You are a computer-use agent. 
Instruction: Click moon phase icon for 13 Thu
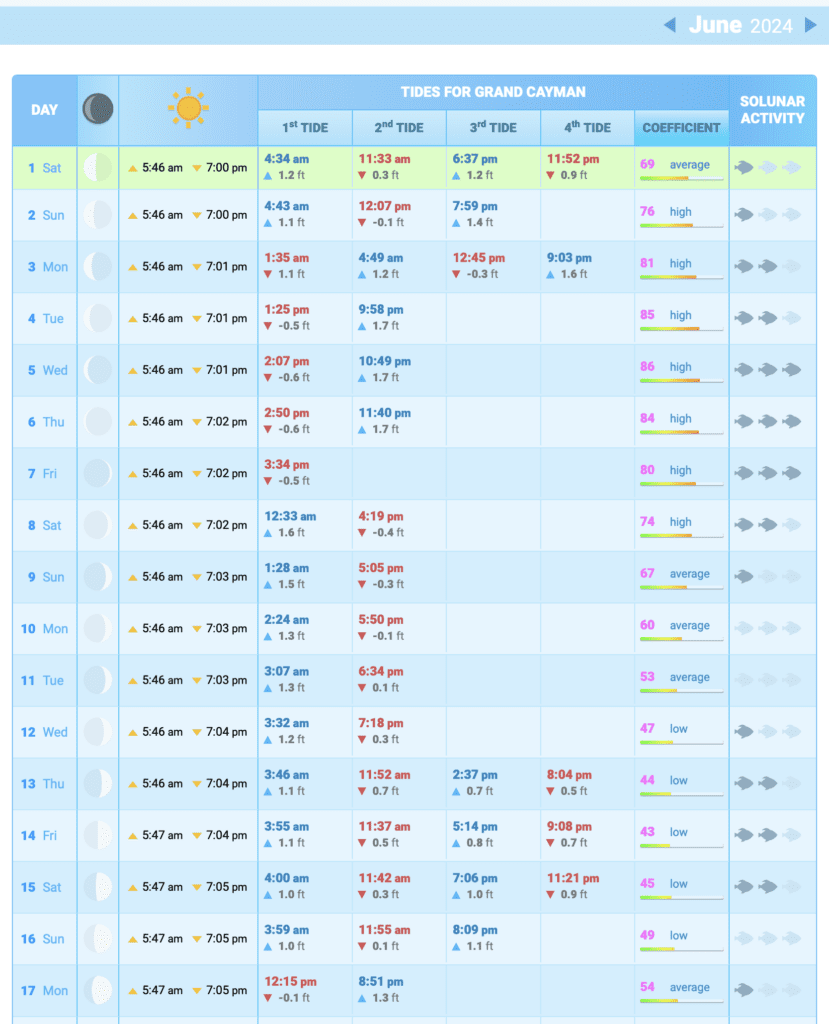(x=98, y=784)
